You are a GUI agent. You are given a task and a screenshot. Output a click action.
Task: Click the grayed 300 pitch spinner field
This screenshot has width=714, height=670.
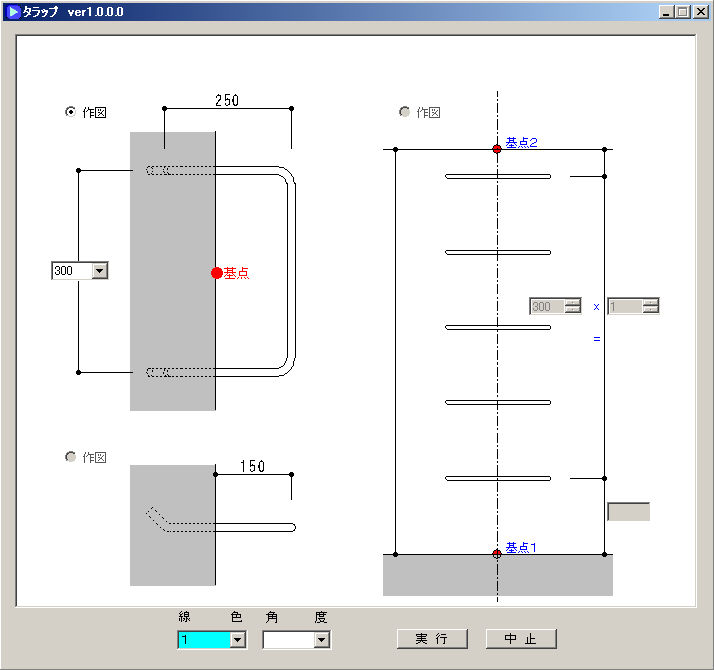tap(547, 306)
